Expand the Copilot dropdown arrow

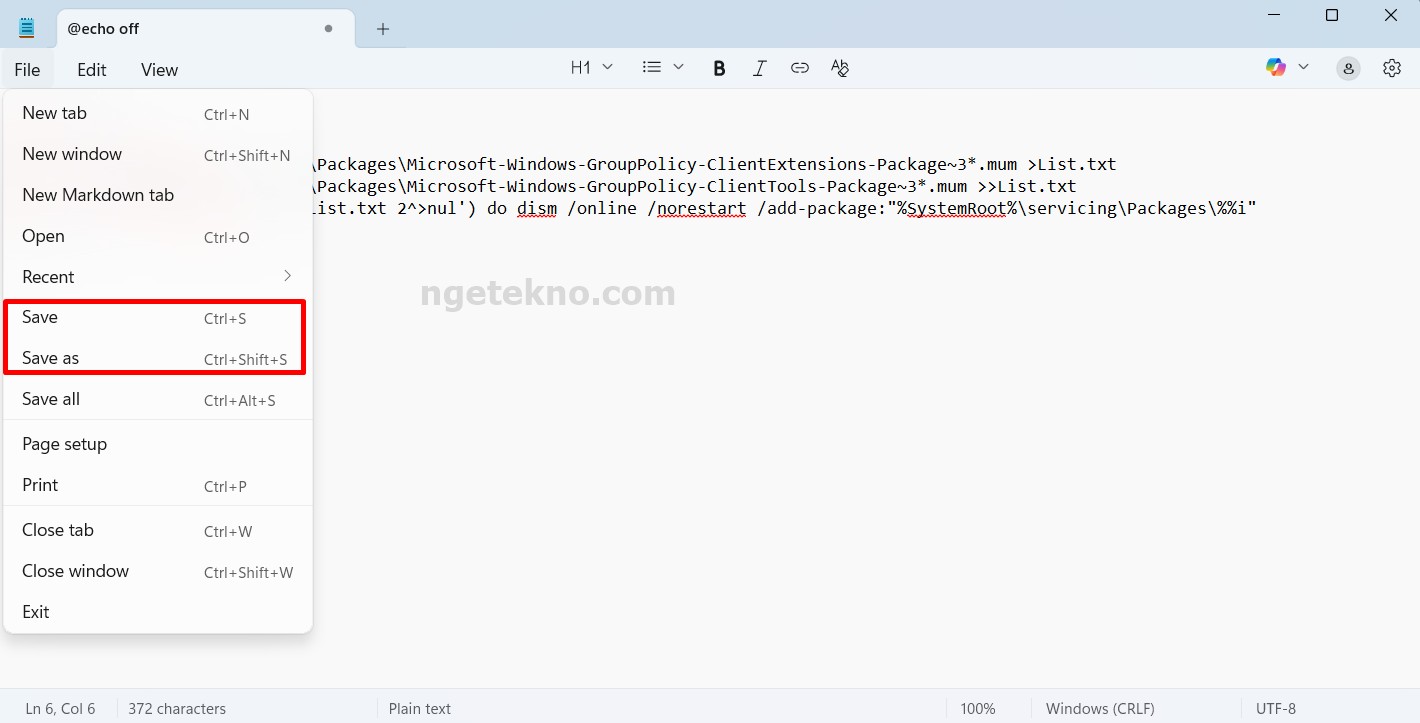click(x=1303, y=67)
